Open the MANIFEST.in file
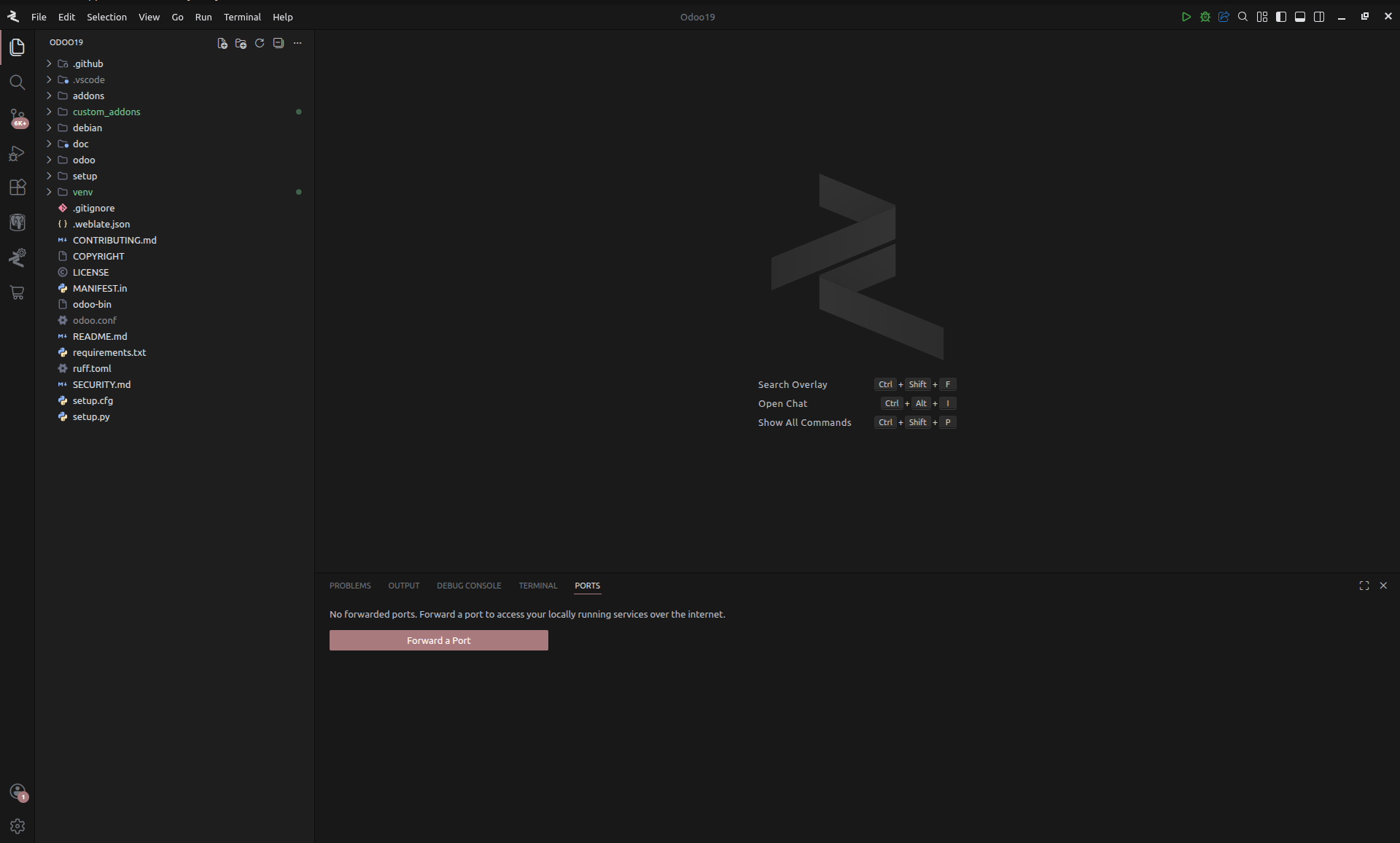The width and height of the screenshot is (1400, 843). (175, 288)
